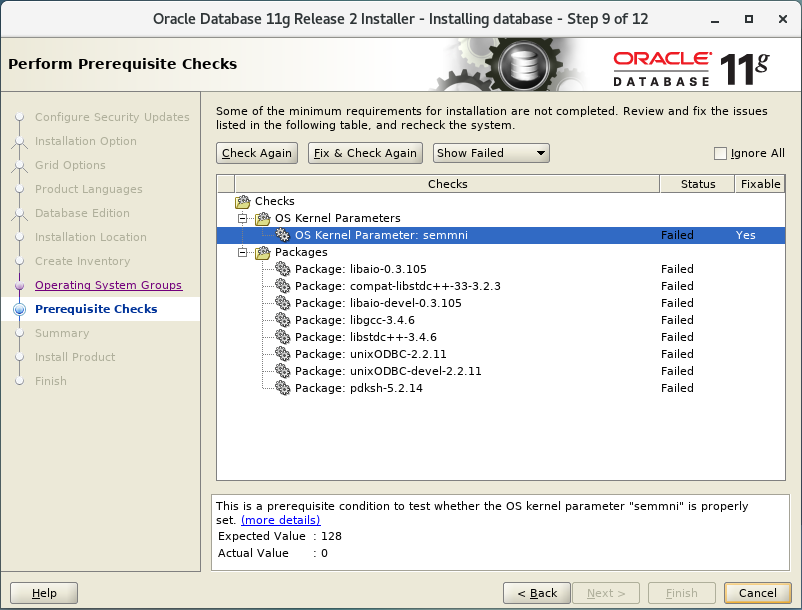Click the Status column header
This screenshot has height=610, width=802.
click(x=698, y=184)
